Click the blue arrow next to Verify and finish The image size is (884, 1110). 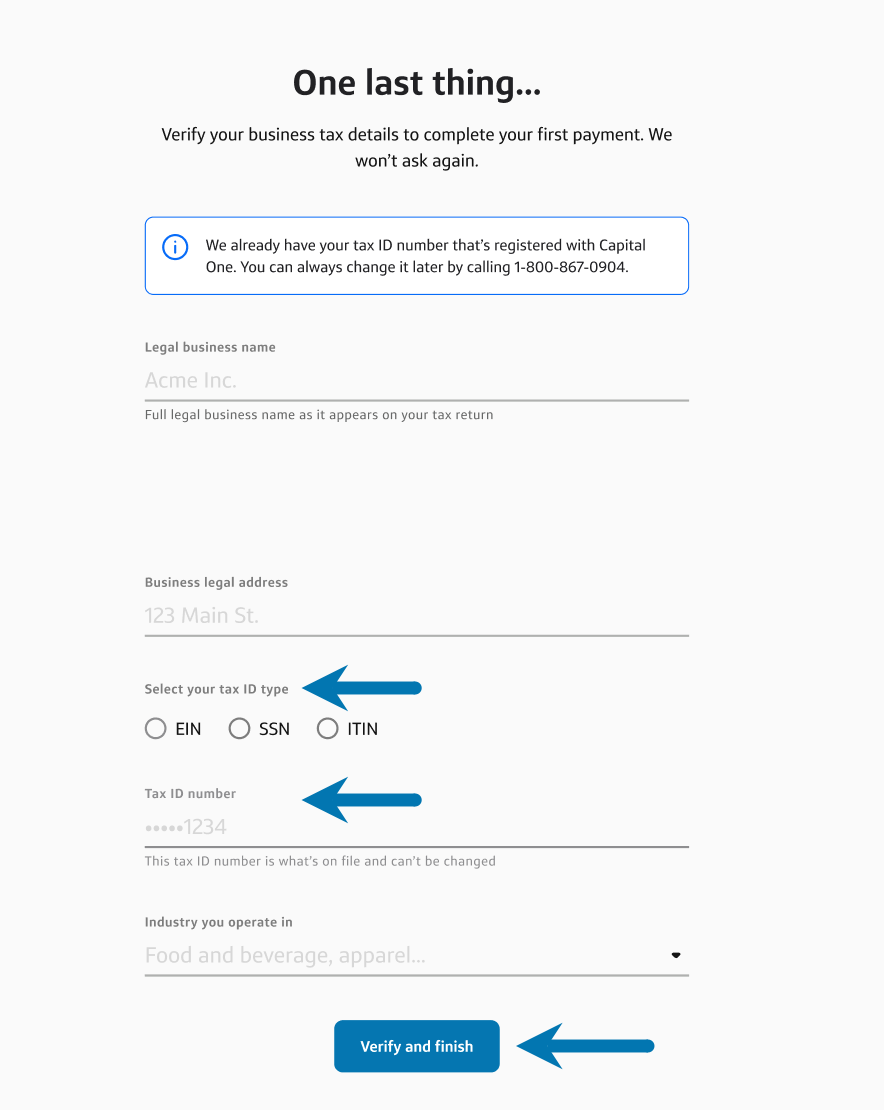585,1046
